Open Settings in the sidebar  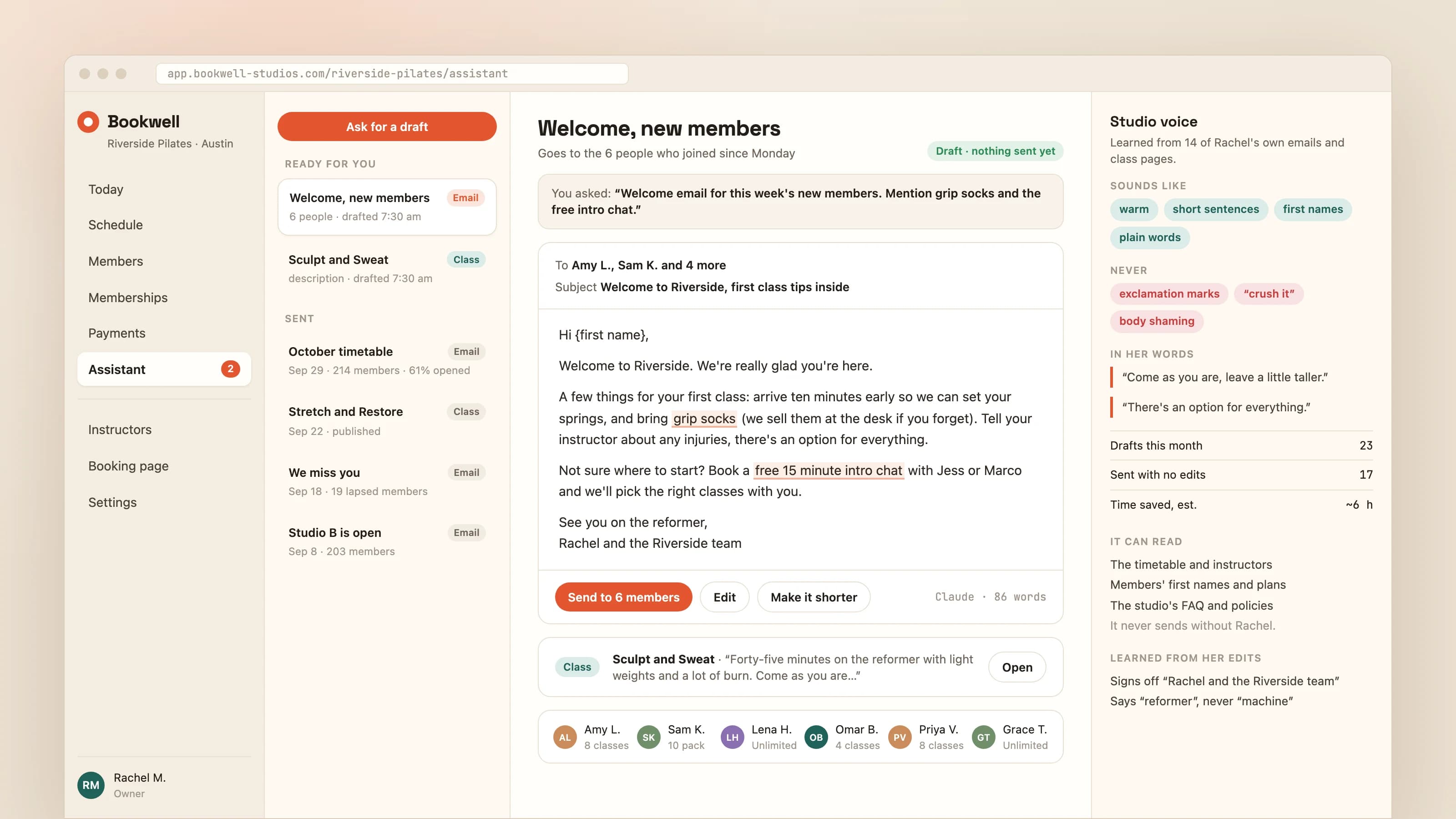164,502
